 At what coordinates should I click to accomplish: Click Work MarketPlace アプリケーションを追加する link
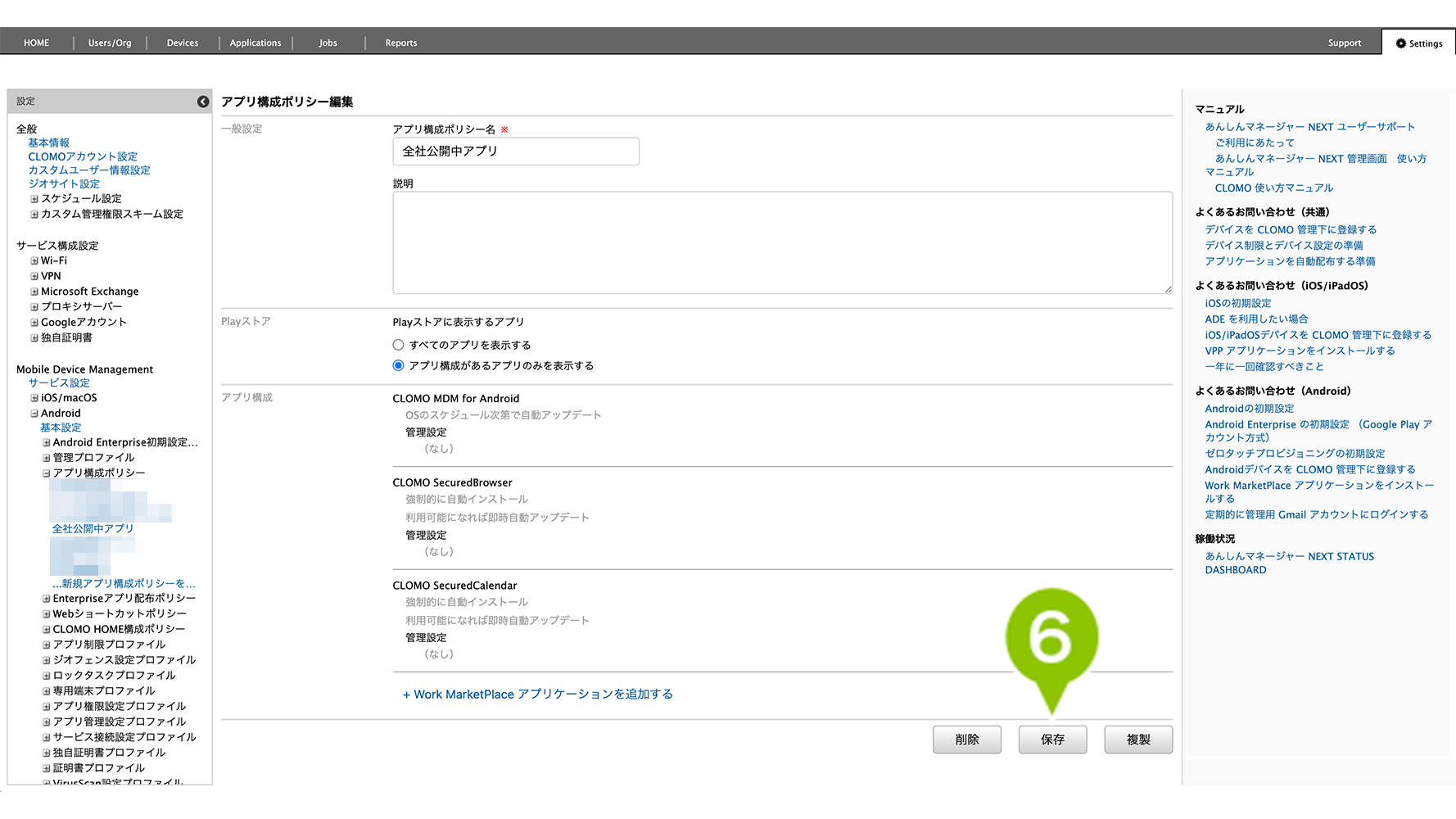(538, 694)
